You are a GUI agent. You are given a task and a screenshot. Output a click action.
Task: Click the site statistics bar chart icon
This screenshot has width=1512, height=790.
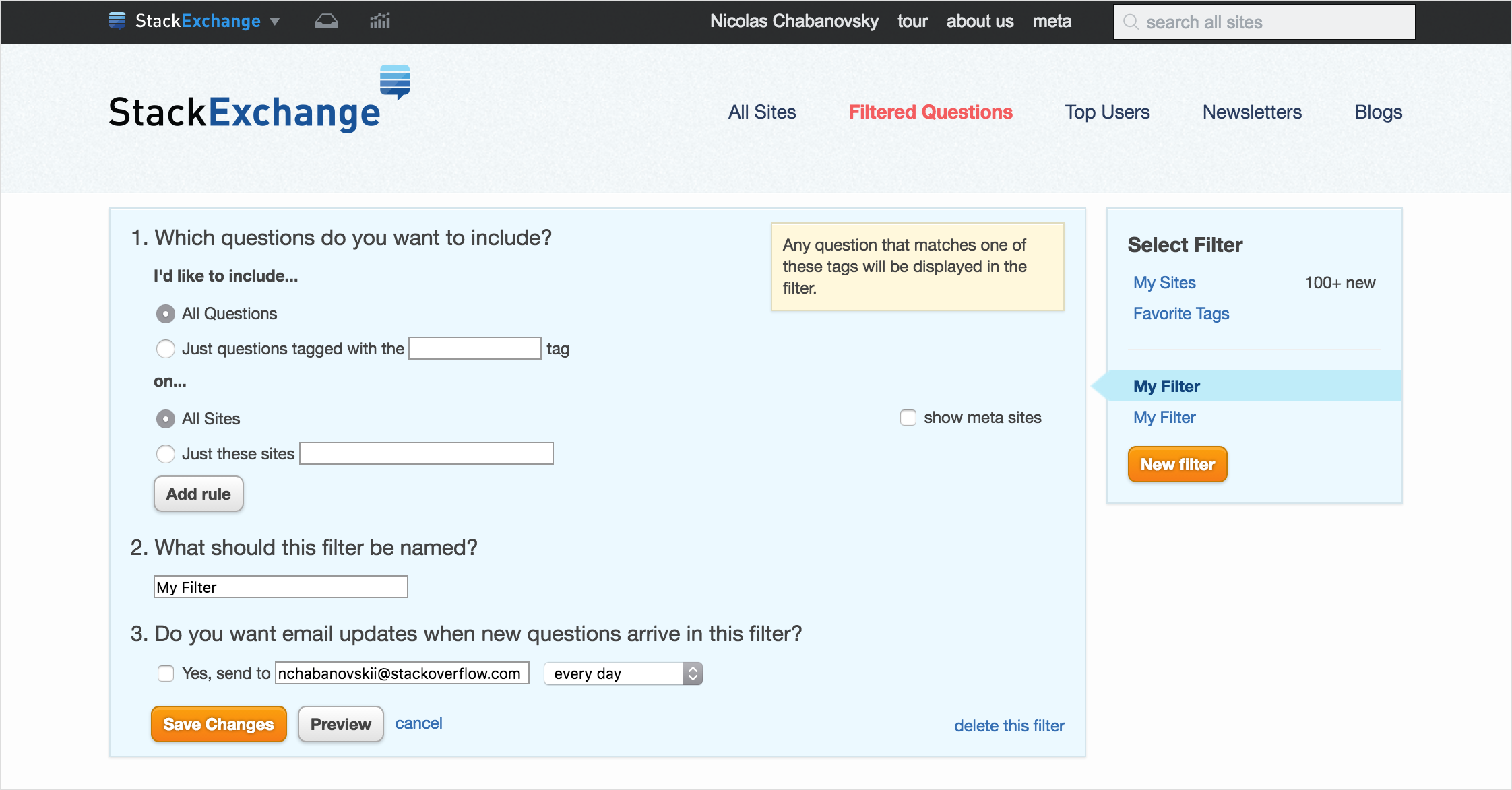coord(379,22)
